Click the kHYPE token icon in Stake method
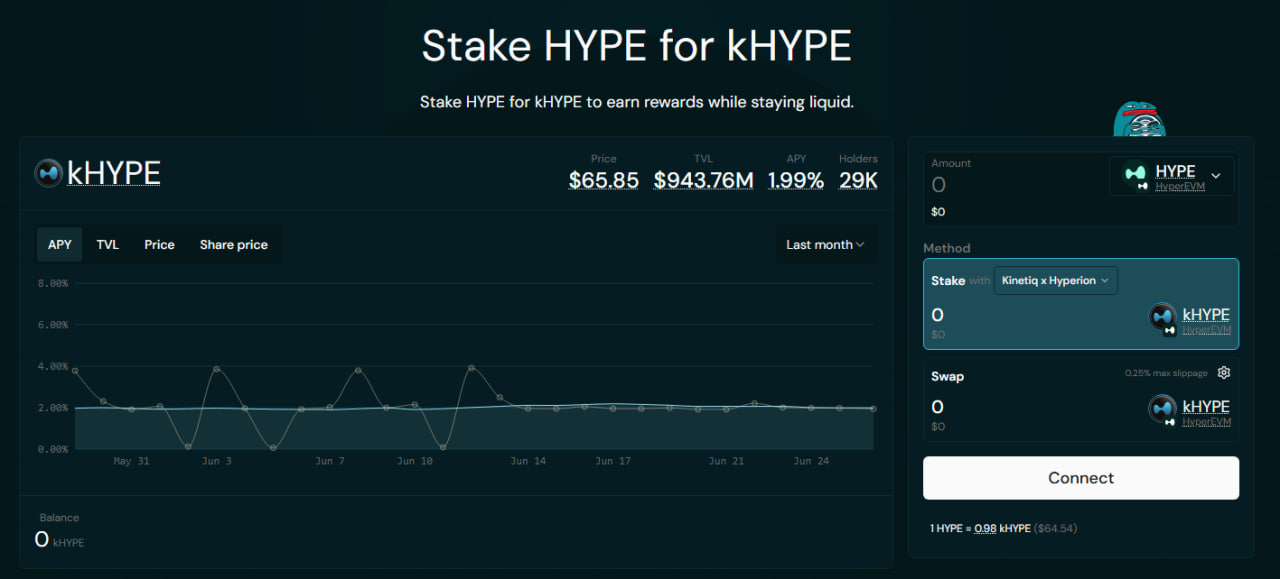 (1162, 318)
